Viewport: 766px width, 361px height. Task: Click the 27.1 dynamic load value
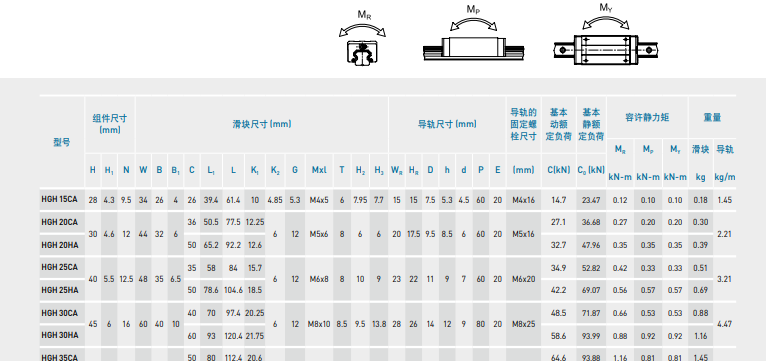pos(558,222)
